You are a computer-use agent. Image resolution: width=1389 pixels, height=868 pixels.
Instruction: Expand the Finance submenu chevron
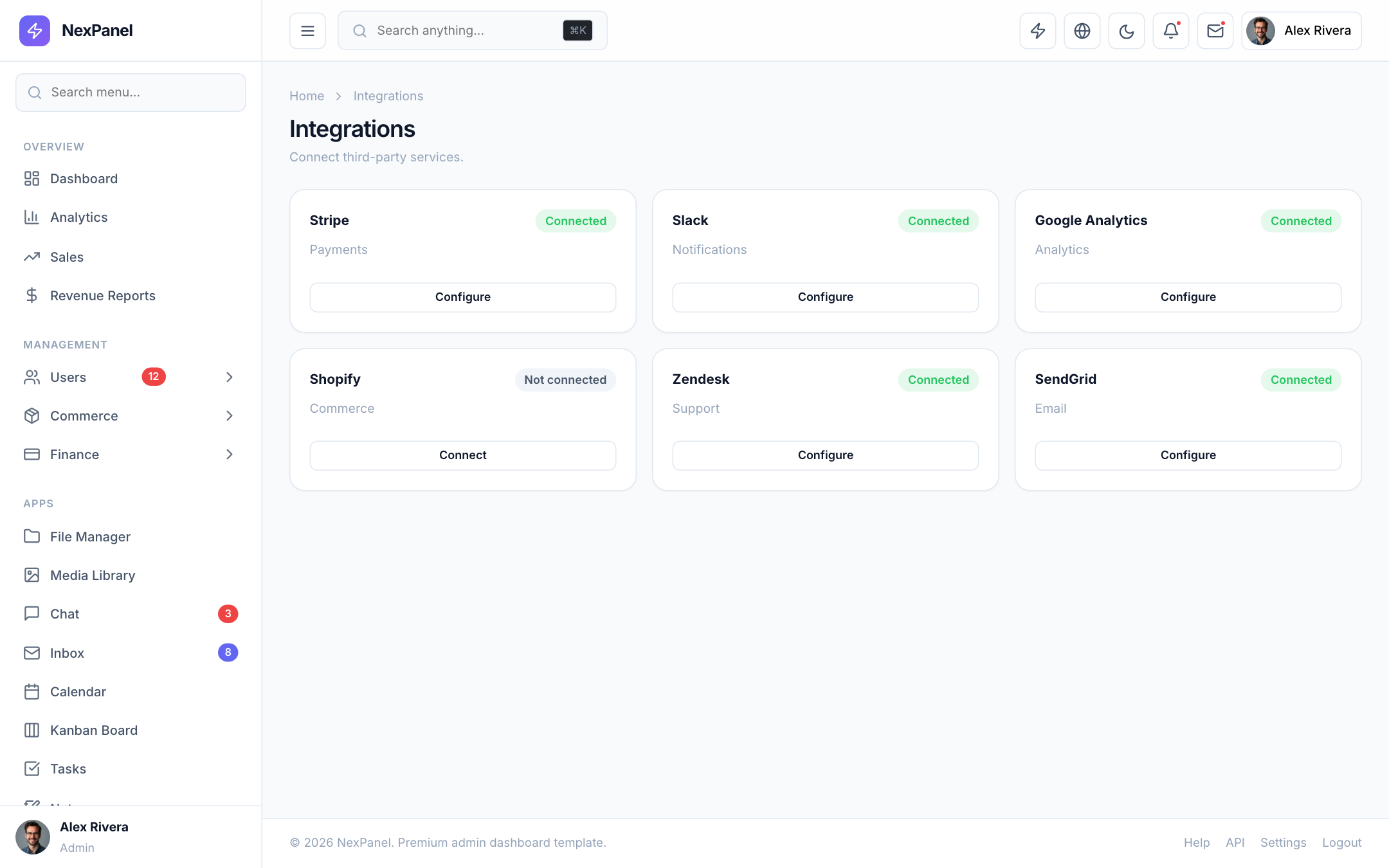point(230,454)
